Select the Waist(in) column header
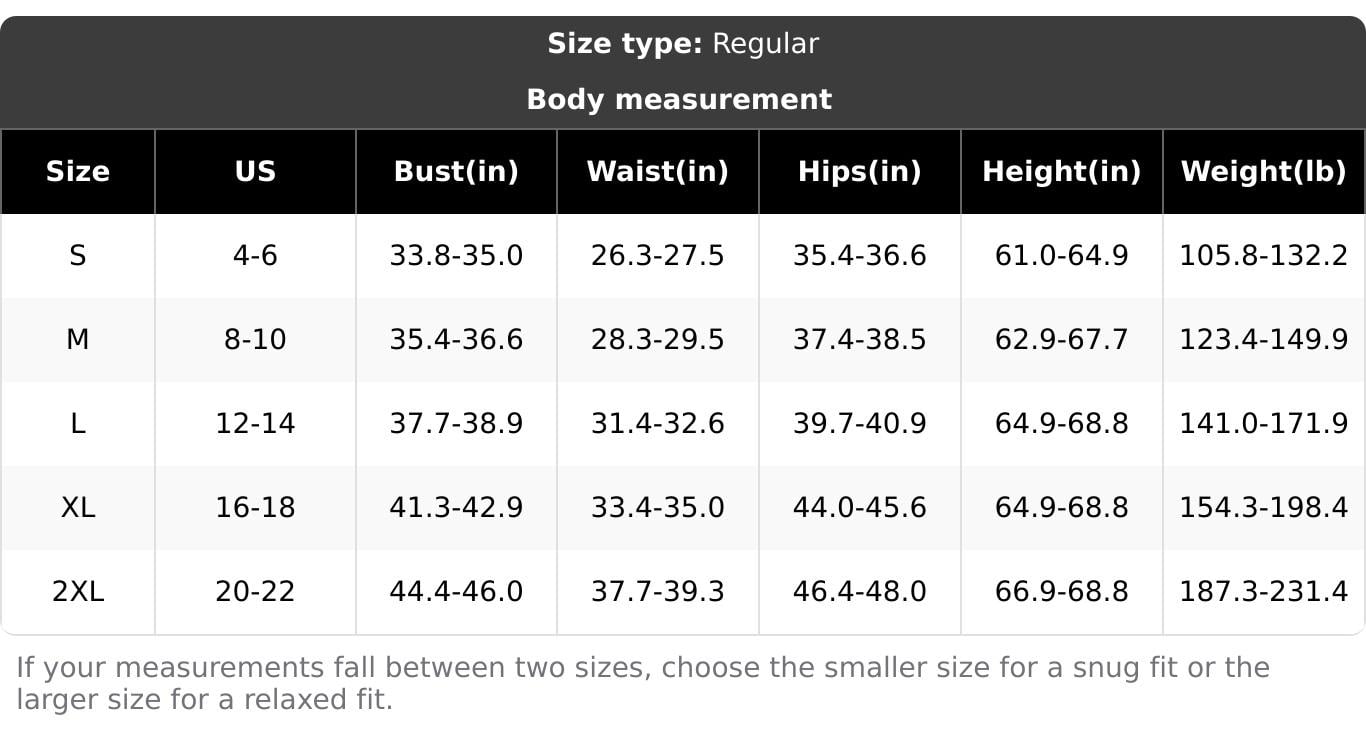Screen dimensions: 1366x732 click(657, 171)
